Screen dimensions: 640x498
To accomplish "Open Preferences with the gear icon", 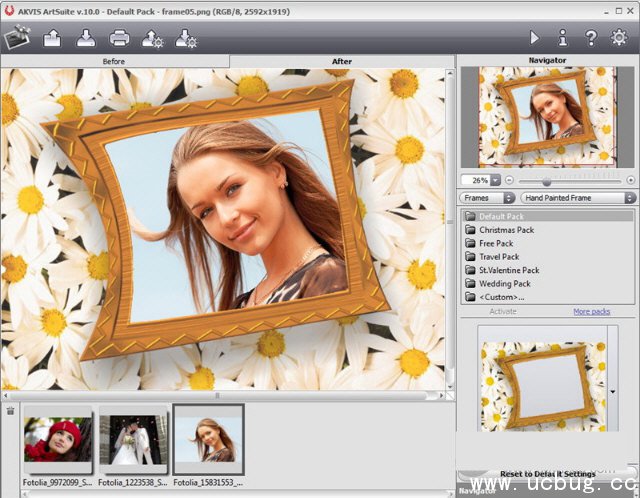I will point(620,38).
